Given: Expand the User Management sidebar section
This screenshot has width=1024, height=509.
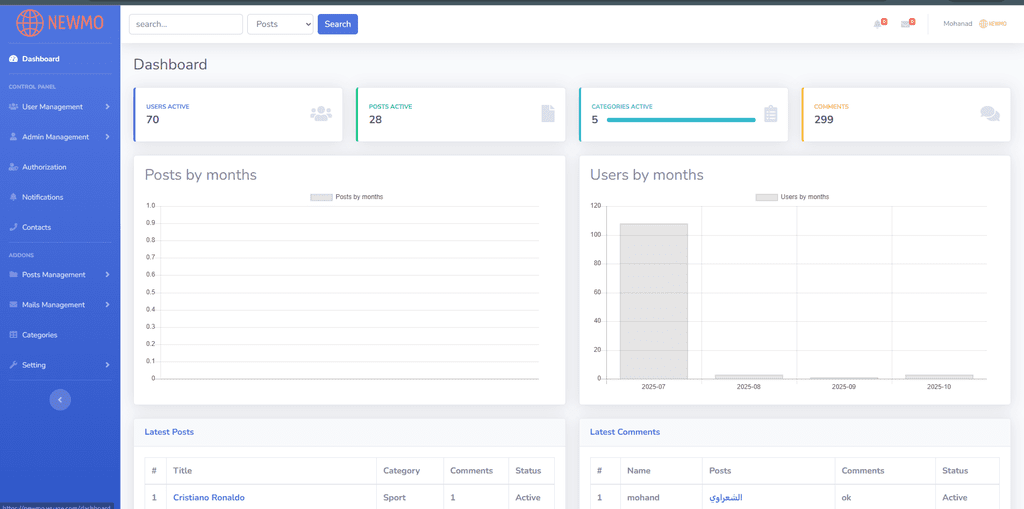Looking at the screenshot, I should coord(59,107).
